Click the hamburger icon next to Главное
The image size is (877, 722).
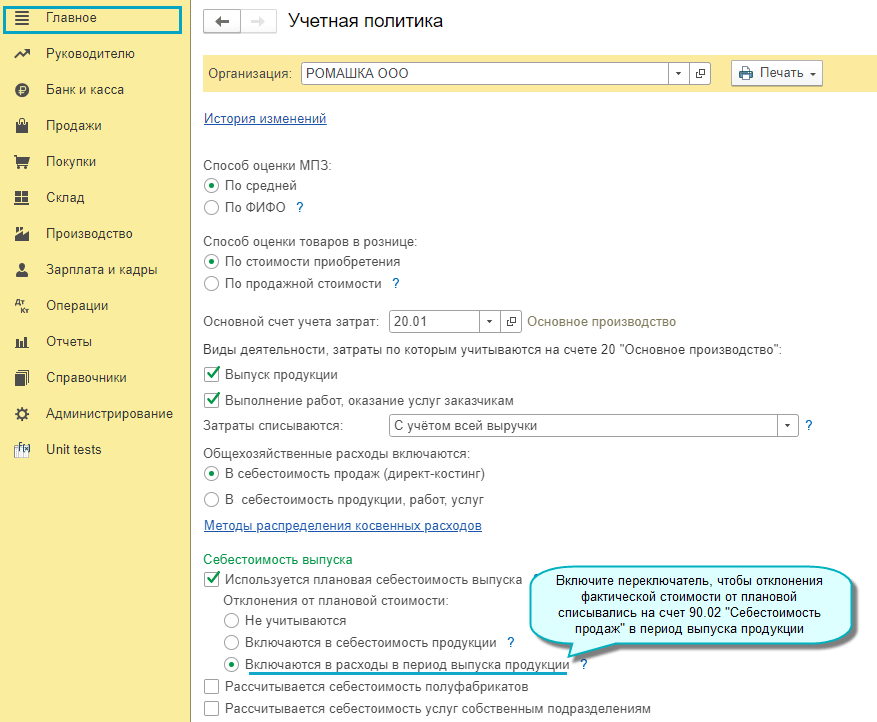[x=22, y=18]
